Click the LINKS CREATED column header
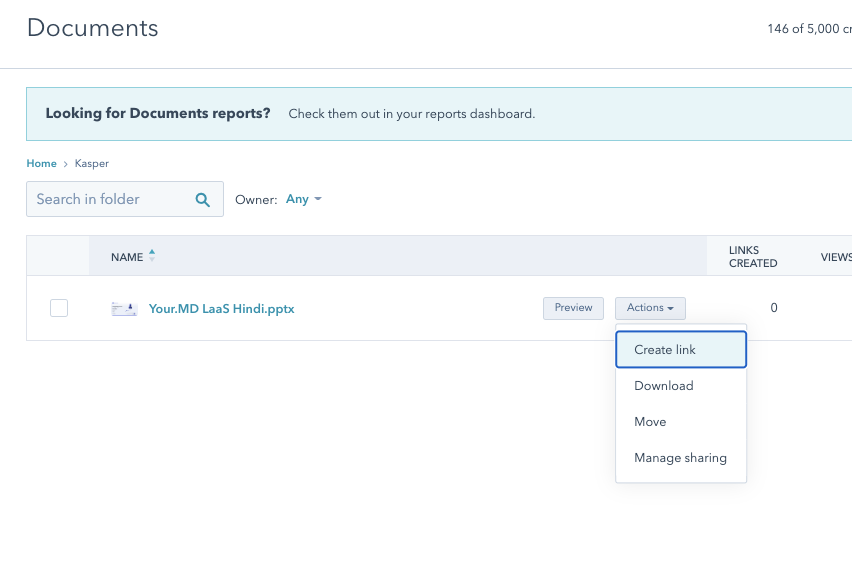Viewport: 852px width, 562px height. click(x=753, y=257)
